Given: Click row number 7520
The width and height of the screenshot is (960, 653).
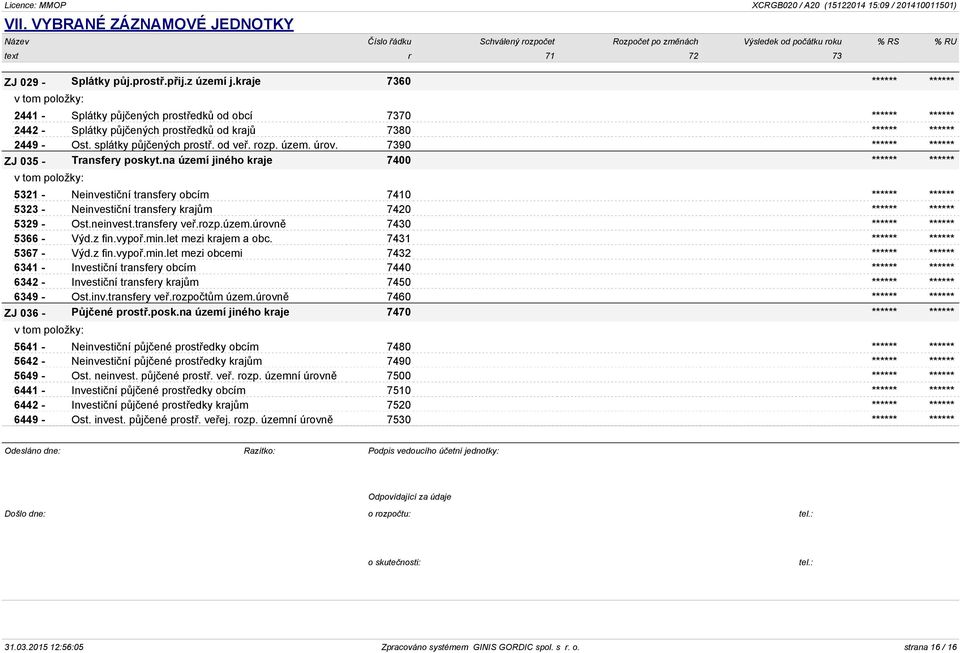Looking at the screenshot, I should [x=399, y=405].
